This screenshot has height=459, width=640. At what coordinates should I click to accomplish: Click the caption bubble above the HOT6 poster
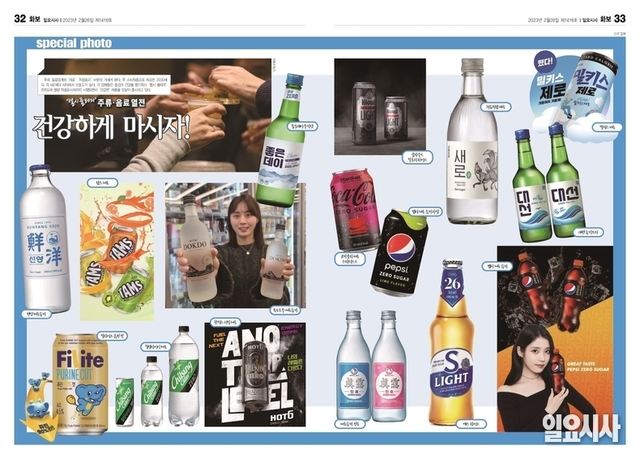(225, 322)
